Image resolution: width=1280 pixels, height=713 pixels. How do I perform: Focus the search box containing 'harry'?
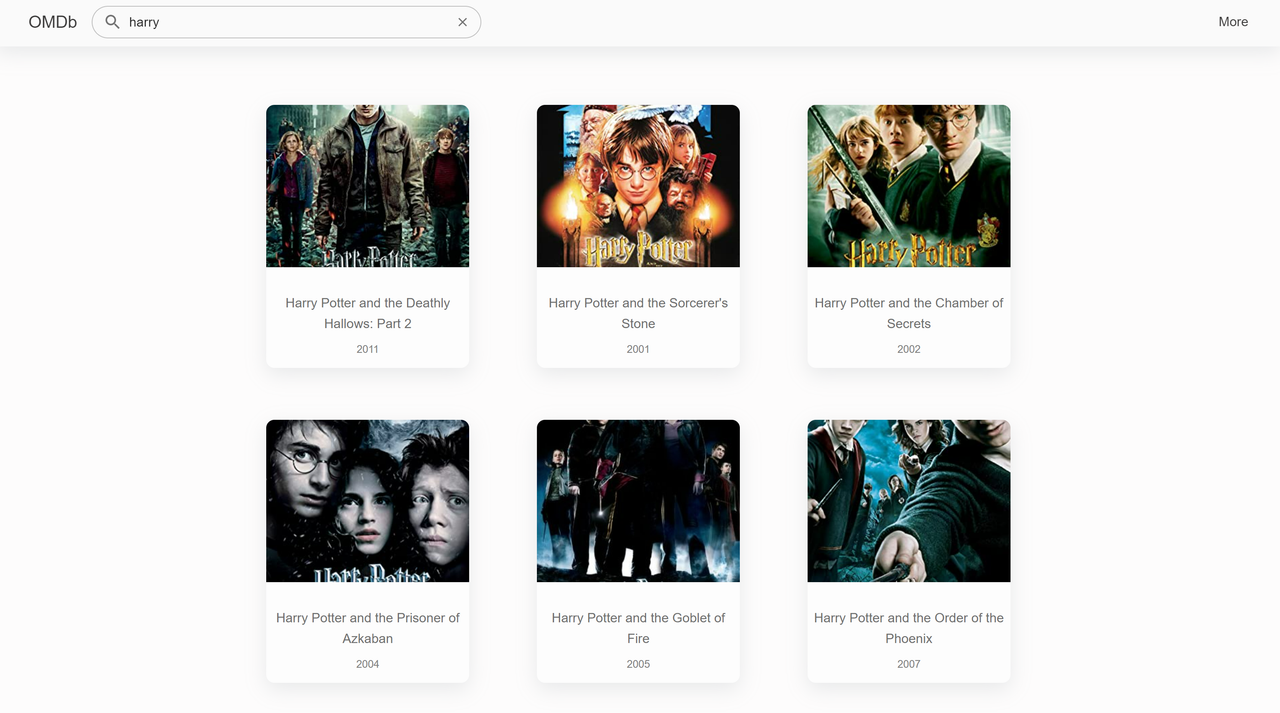pos(287,22)
